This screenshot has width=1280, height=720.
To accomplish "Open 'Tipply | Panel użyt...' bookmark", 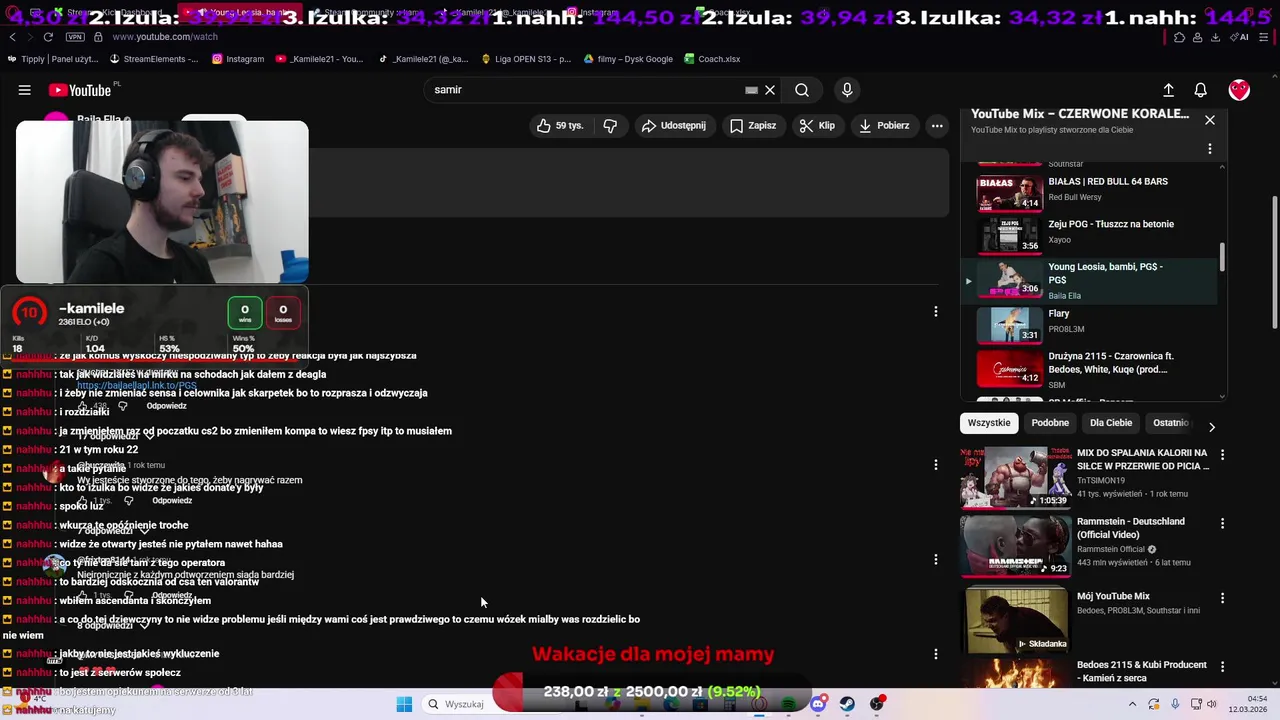I will [x=53, y=59].
